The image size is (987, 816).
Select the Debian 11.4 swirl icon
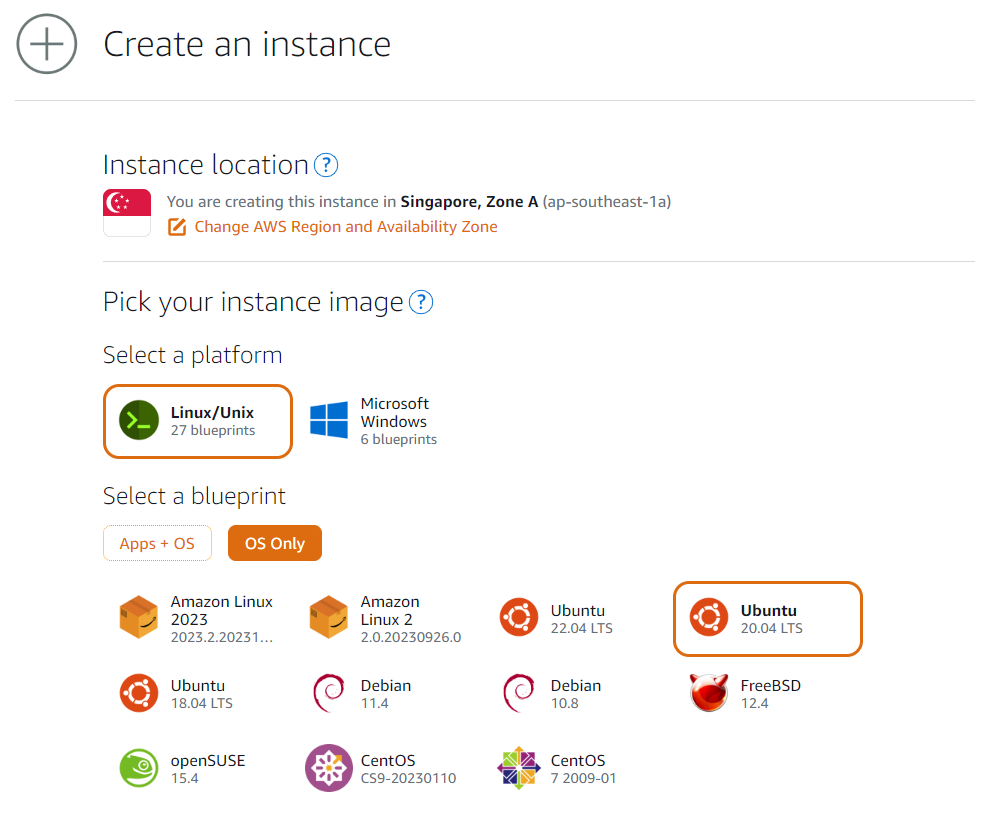[x=329, y=693]
